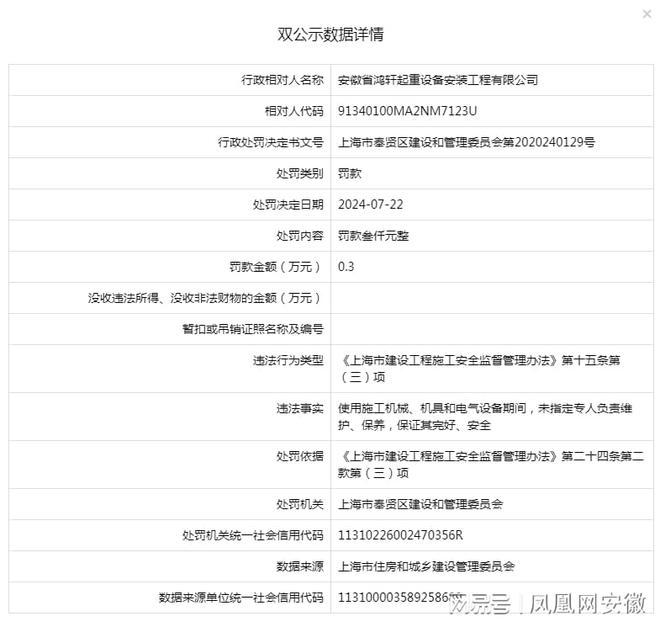Select the 处罚机关统一社会信用代码 label
The height and width of the screenshot is (627, 660).
[x=253, y=535]
